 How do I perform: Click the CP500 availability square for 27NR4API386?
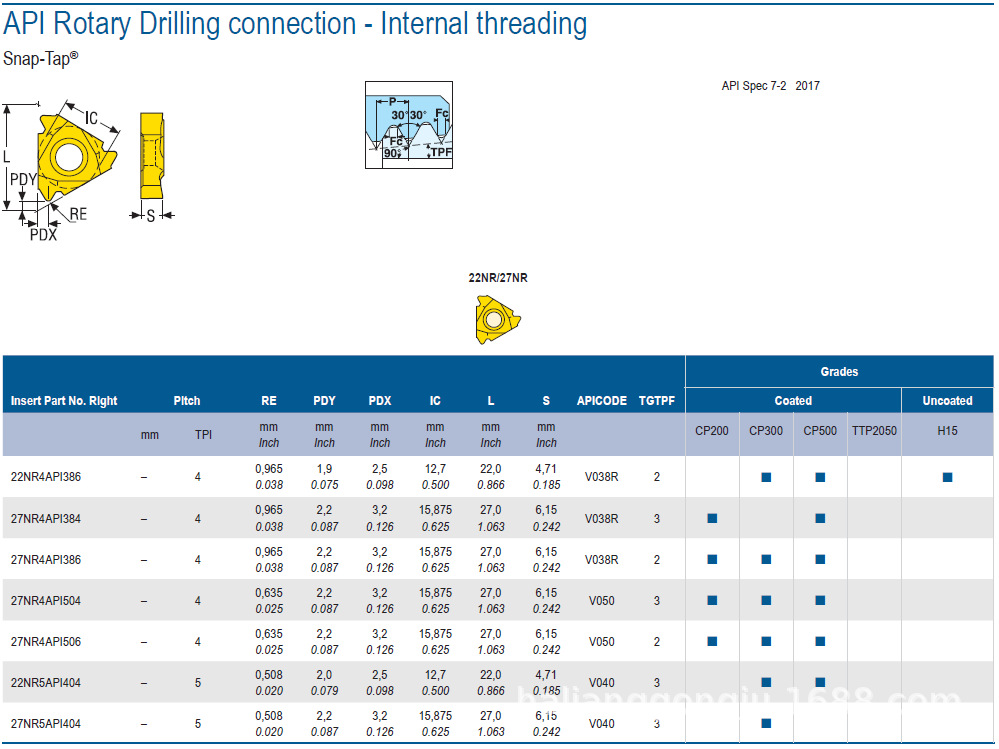pos(821,559)
